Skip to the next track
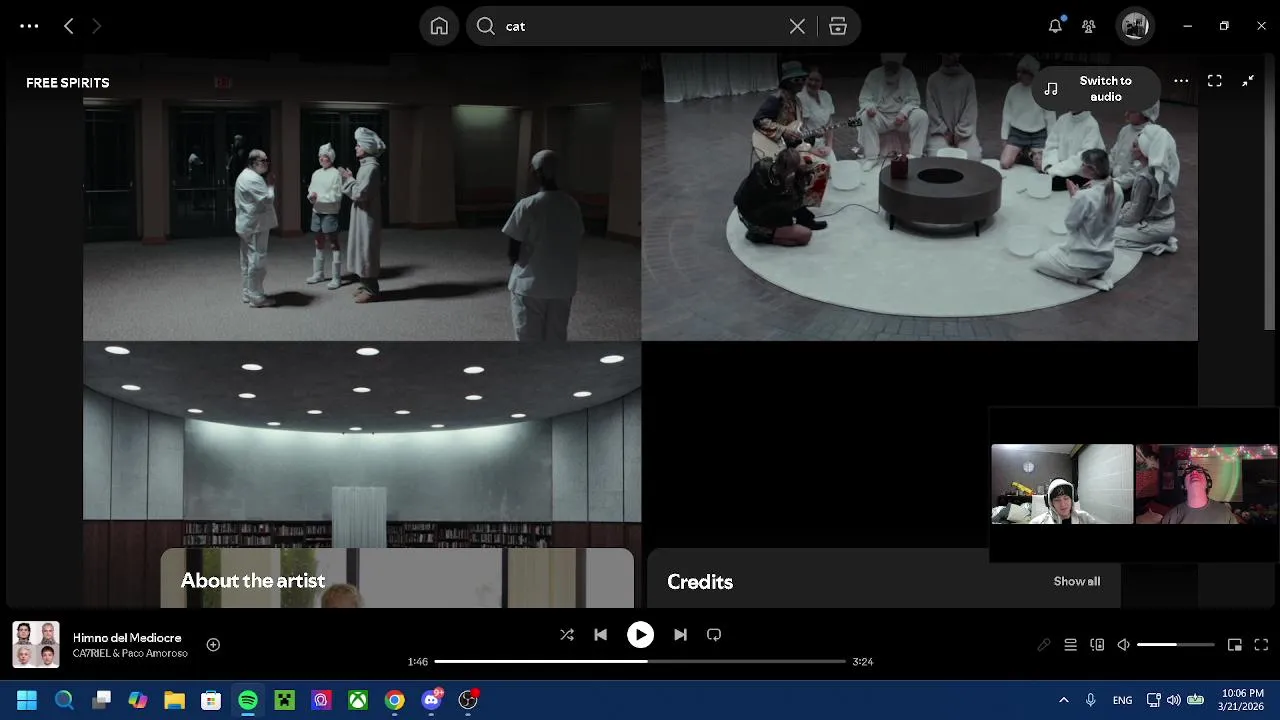The height and width of the screenshot is (720, 1280). click(680, 635)
